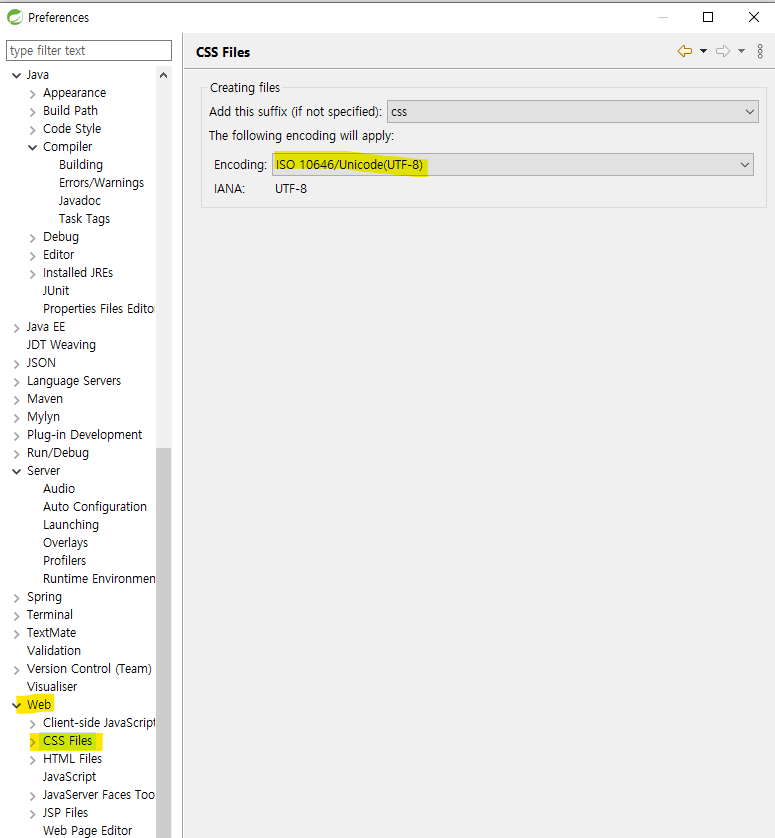Viewport: 775px width, 838px height.
Task: Click the tree scrollbar up arrow
Action: [x=164, y=75]
